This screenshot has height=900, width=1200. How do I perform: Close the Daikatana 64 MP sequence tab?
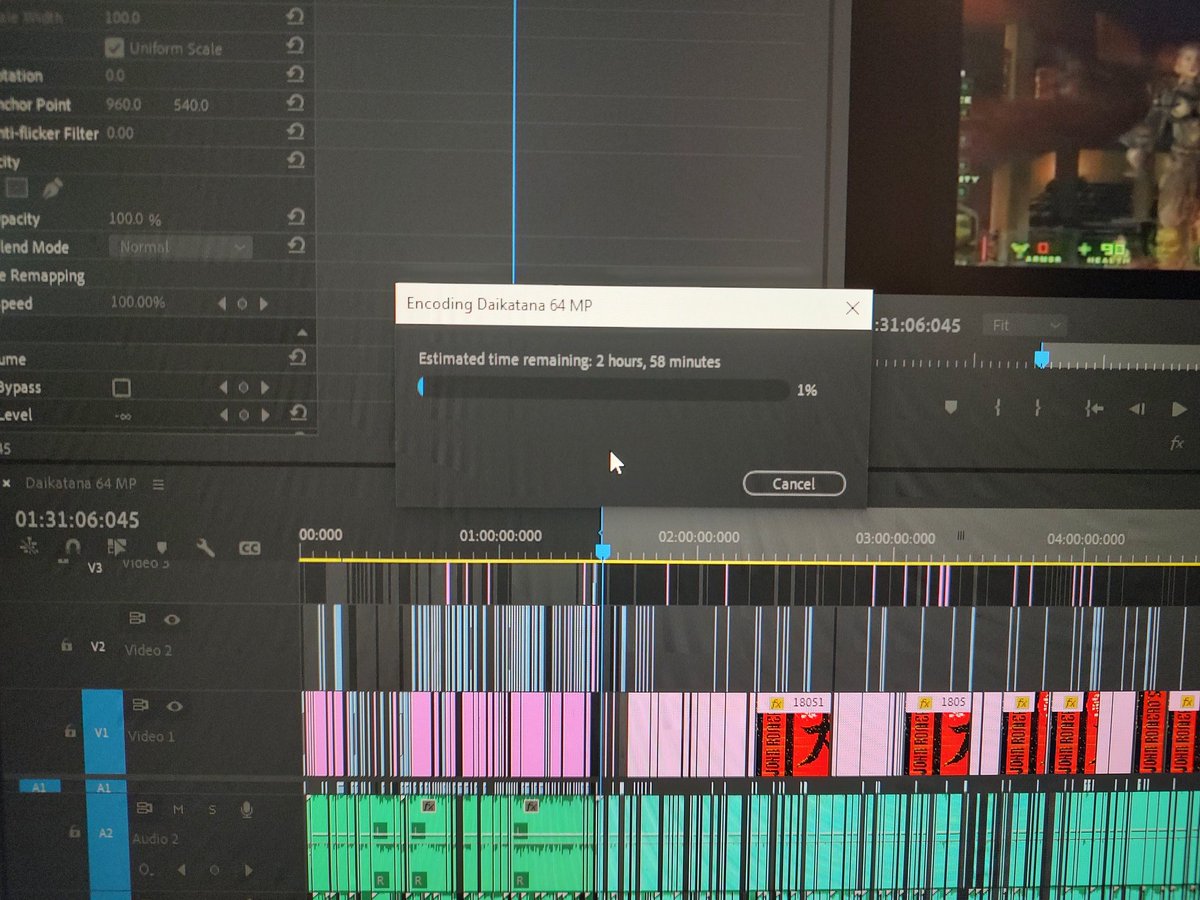tap(6, 484)
